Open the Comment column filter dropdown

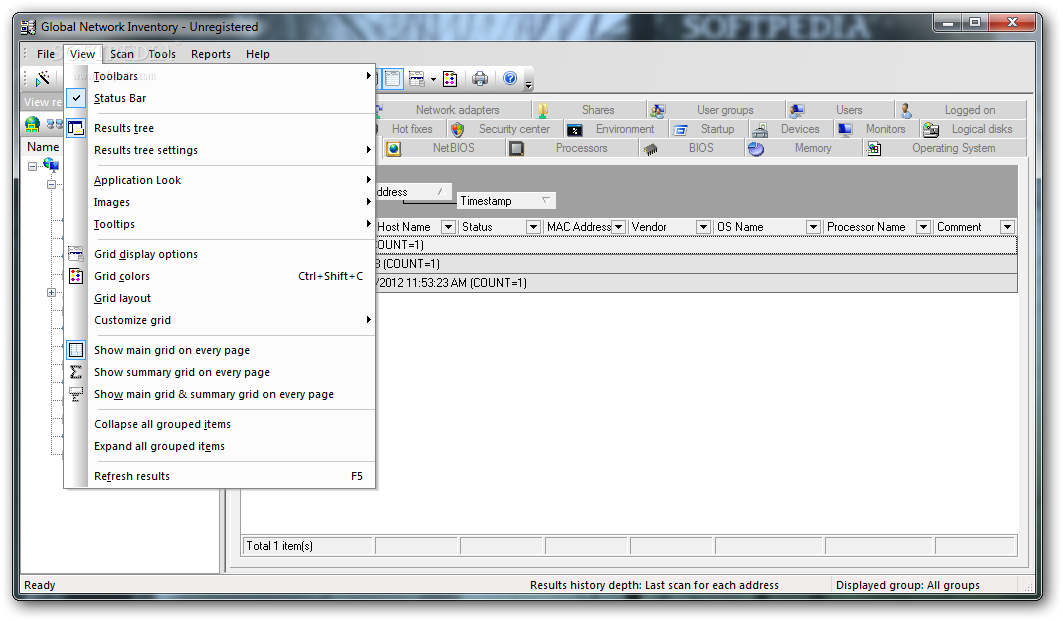1007,227
